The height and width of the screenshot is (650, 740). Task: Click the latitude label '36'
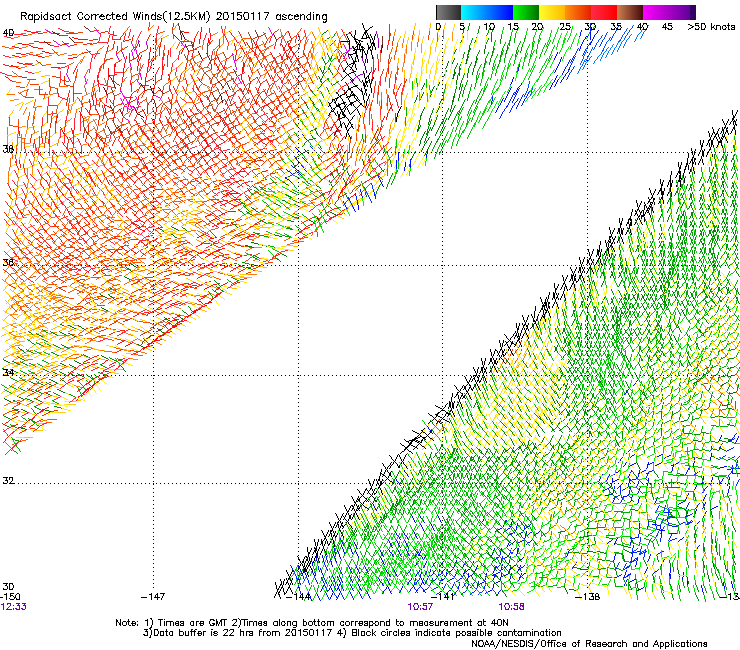pyautogui.click(x=8, y=262)
